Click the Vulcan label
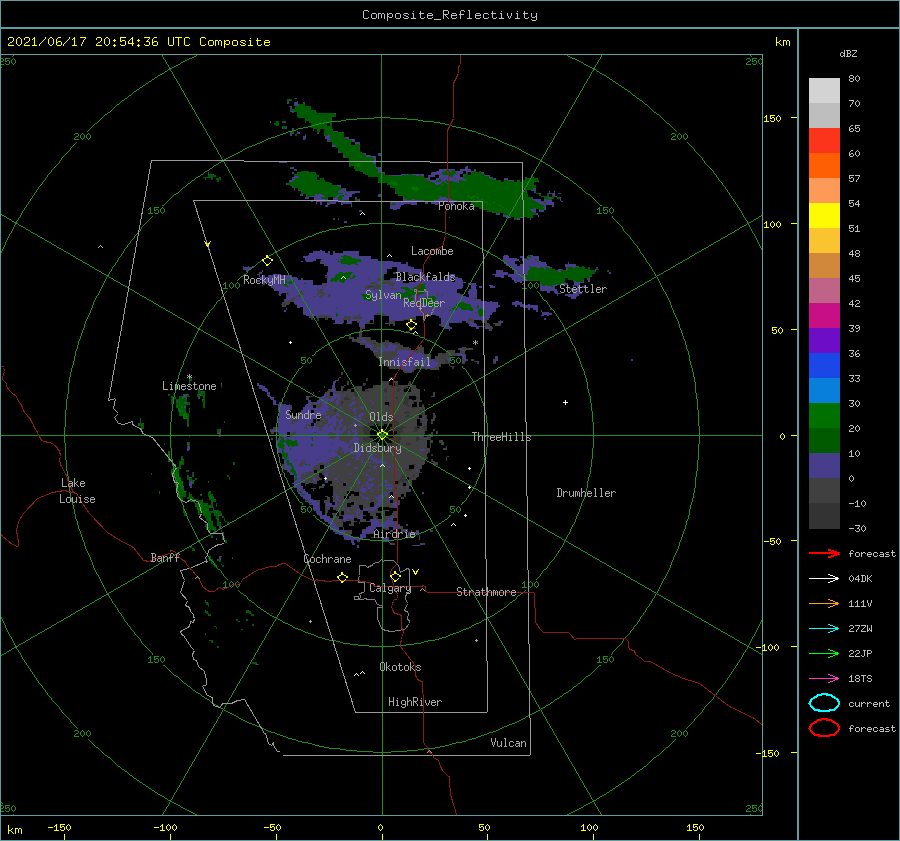Image resolution: width=900 pixels, height=841 pixels. click(x=509, y=743)
